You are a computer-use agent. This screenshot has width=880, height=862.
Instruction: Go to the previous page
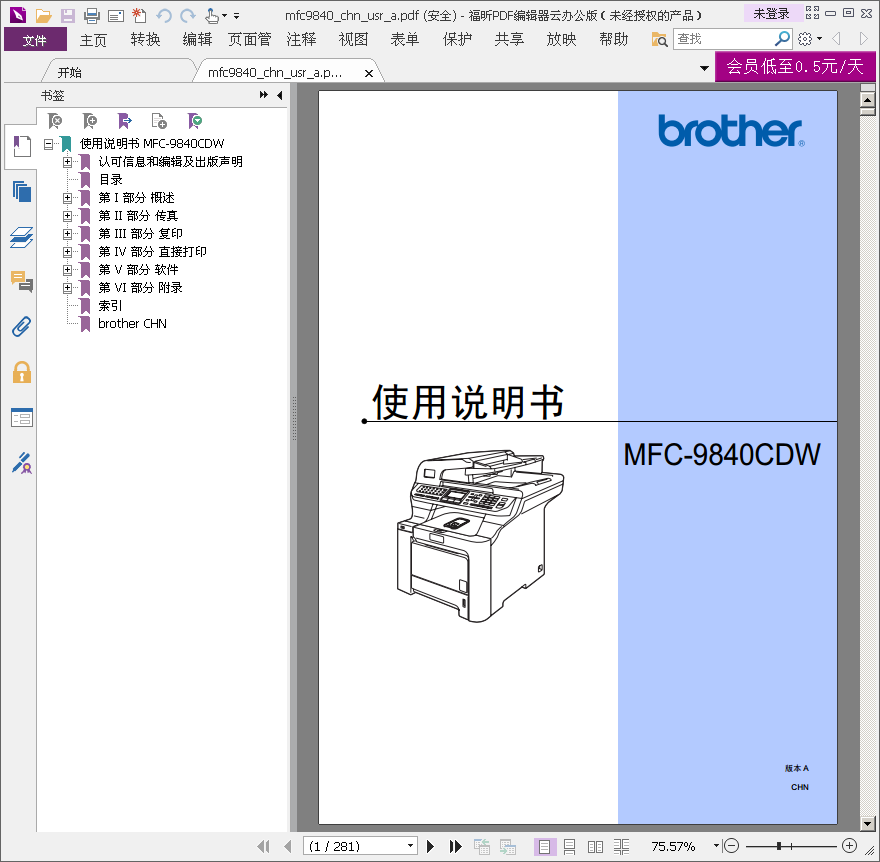tap(288, 846)
